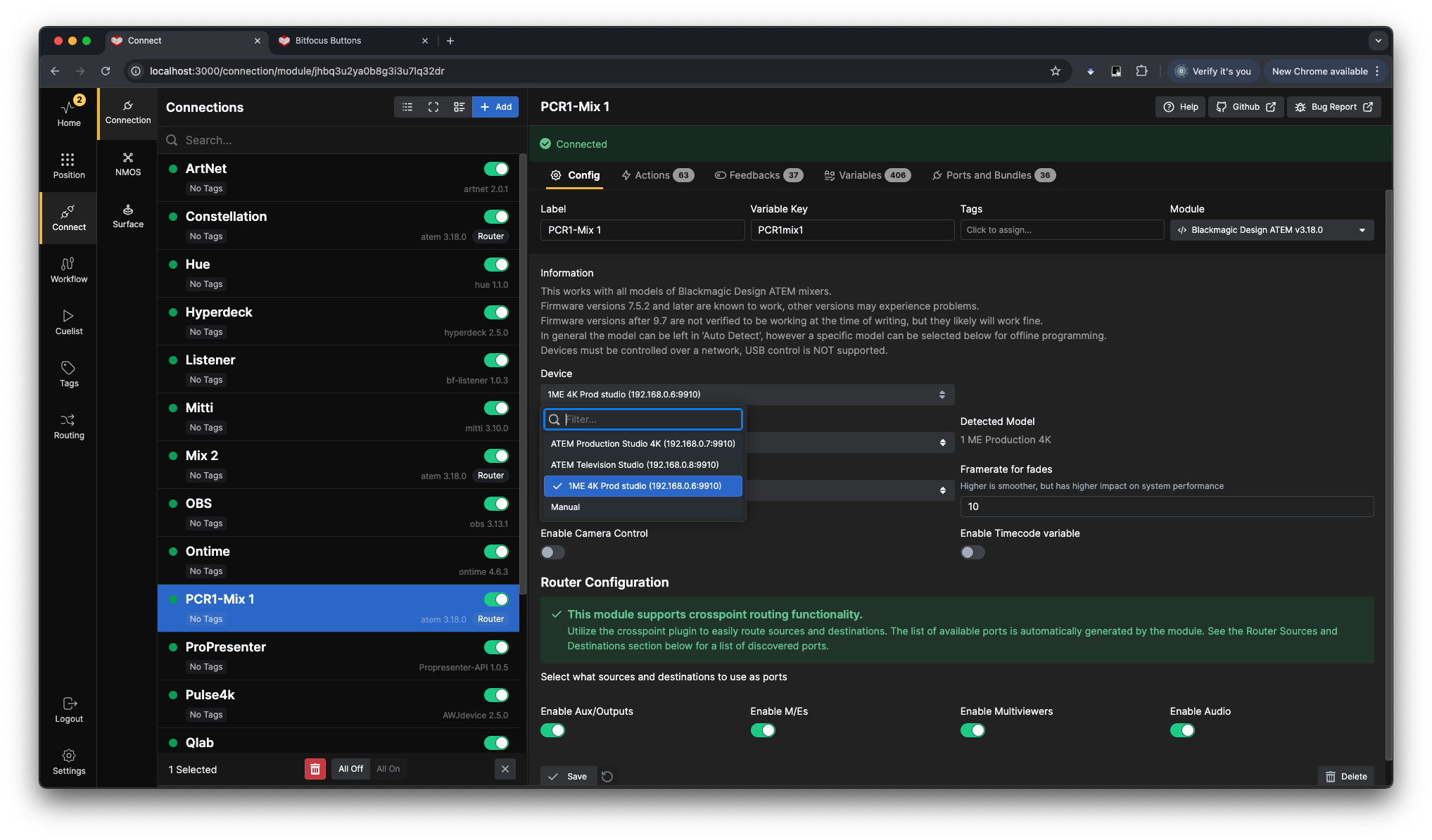
Task: Toggle the OBS connection switch
Action: click(x=496, y=504)
